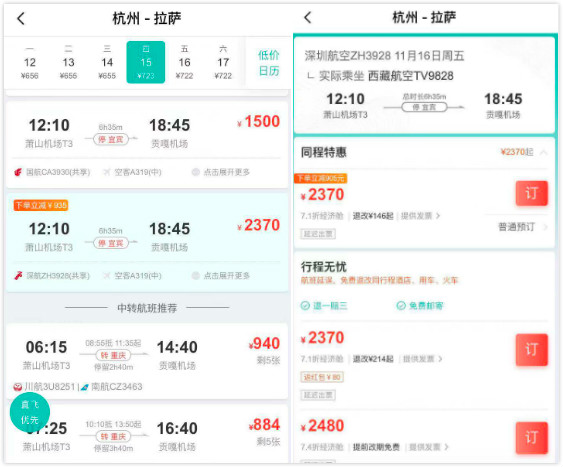This screenshot has height=467, width=563.
Task: Go back from left Hangzhou-Lhasa flight list
Action: click(x=21, y=18)
